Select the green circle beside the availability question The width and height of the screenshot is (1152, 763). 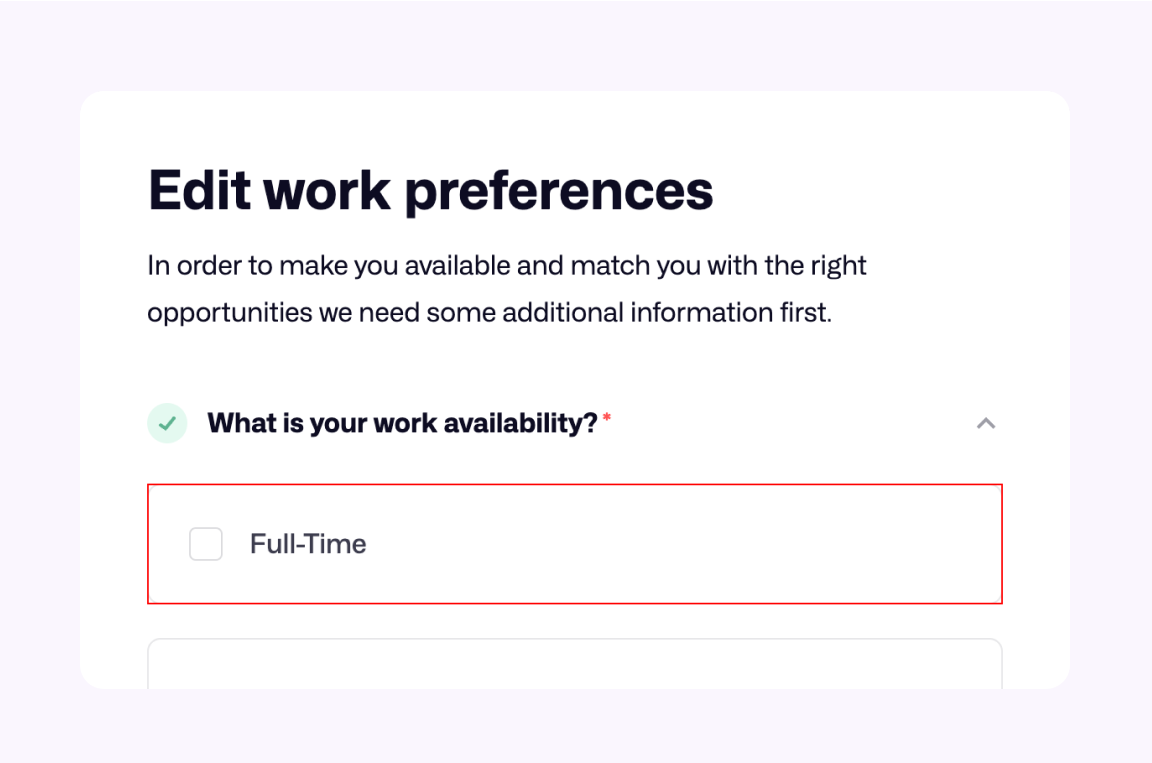(166, 423)
